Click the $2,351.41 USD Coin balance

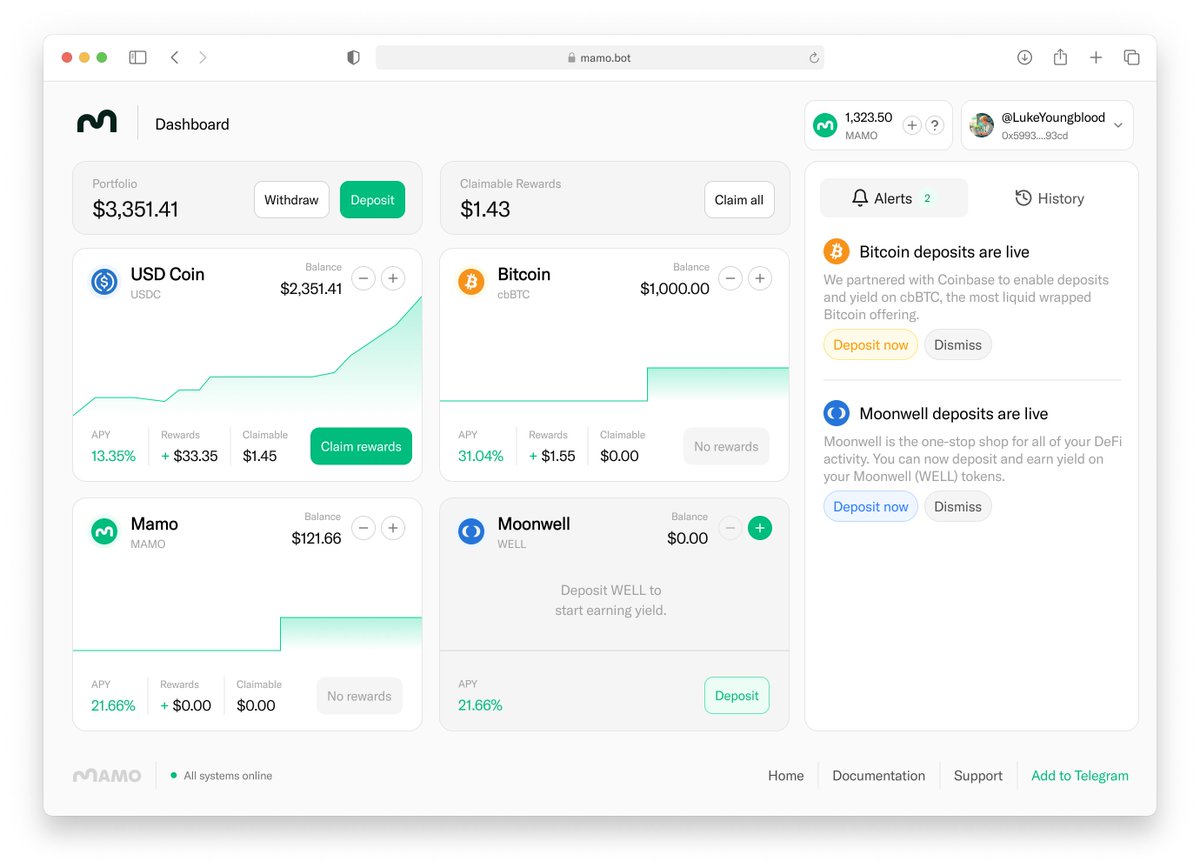(311, 289)
